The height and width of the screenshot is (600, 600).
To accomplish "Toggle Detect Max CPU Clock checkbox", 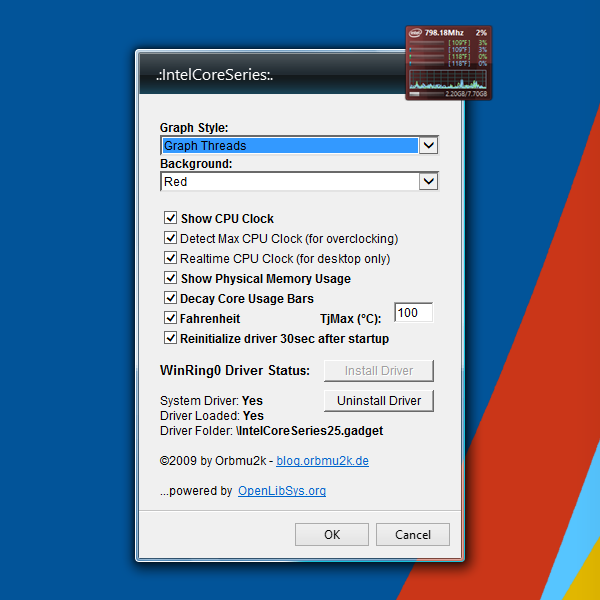I will click(x=170, y=238).
